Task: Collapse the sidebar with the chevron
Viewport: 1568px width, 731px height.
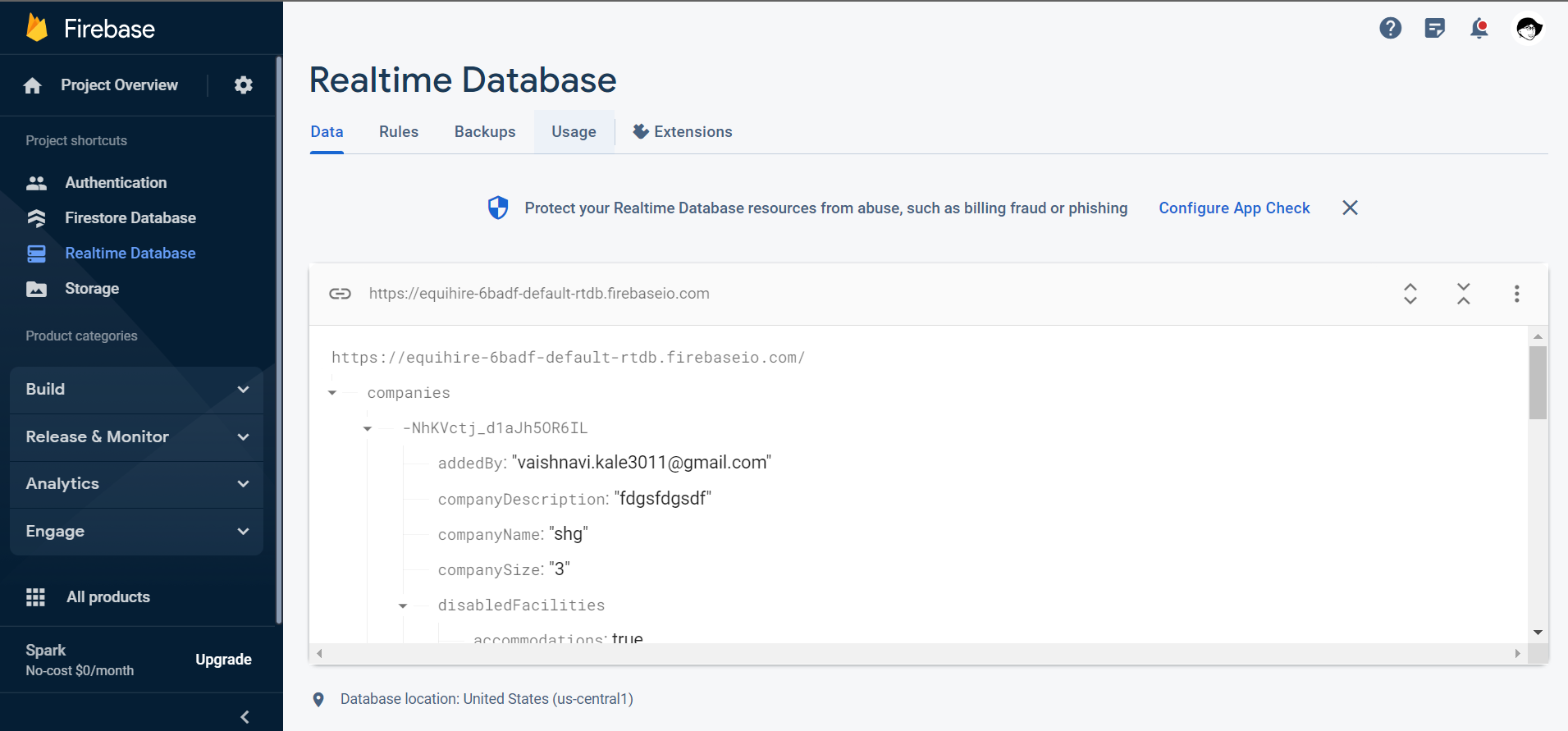Action: point(245,717)
